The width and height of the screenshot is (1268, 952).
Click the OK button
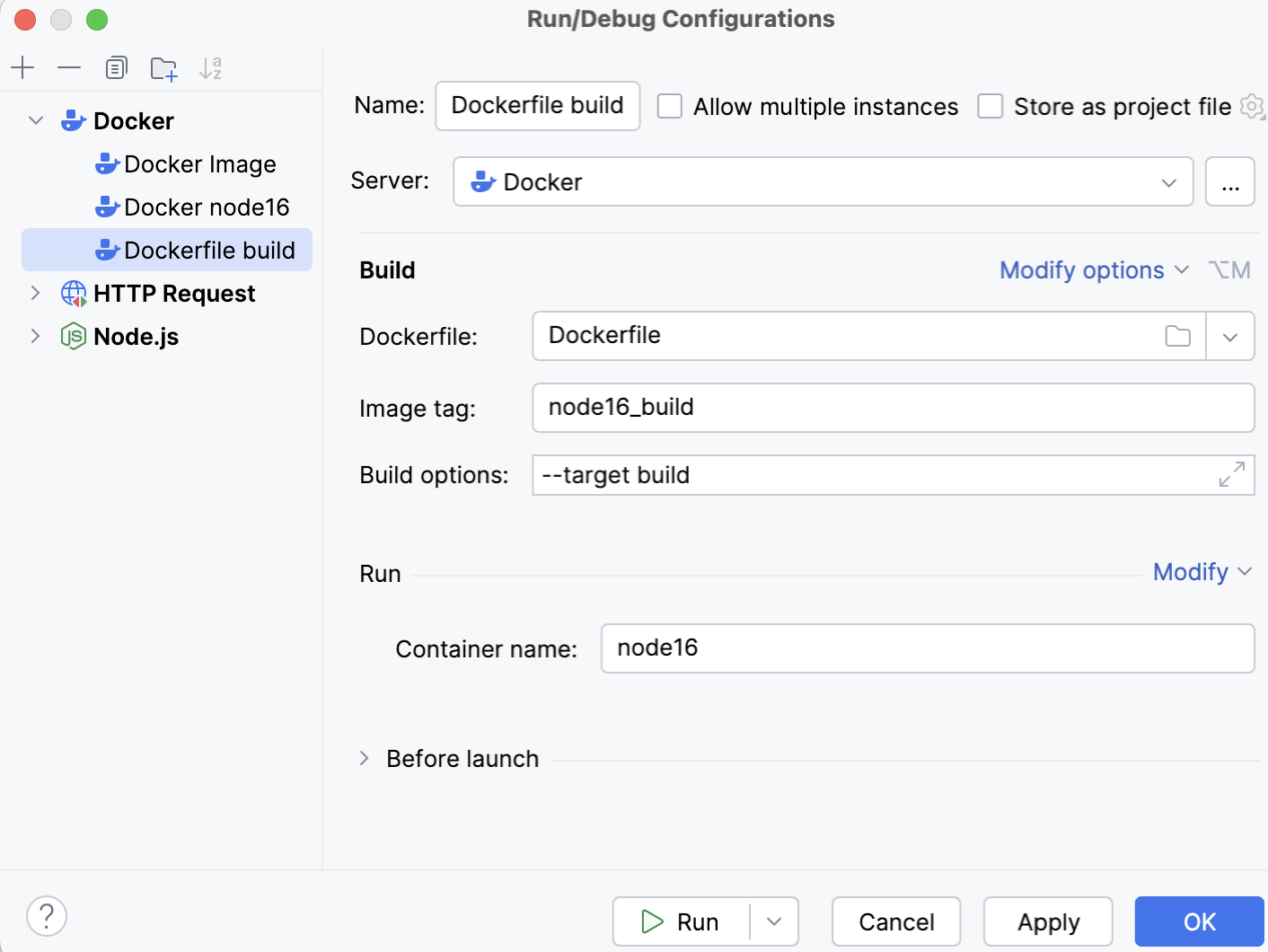point(1198,921)
